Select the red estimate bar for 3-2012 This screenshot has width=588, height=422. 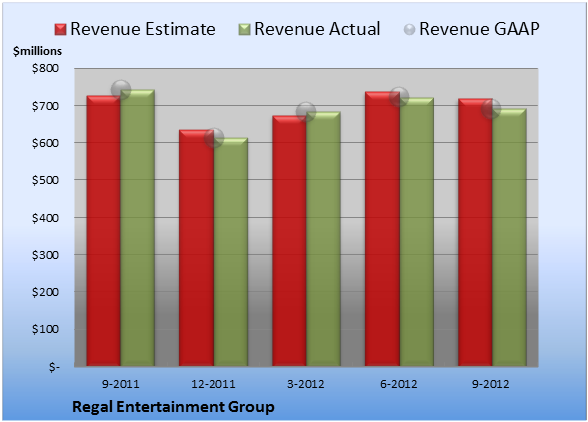tap(289, 241)
